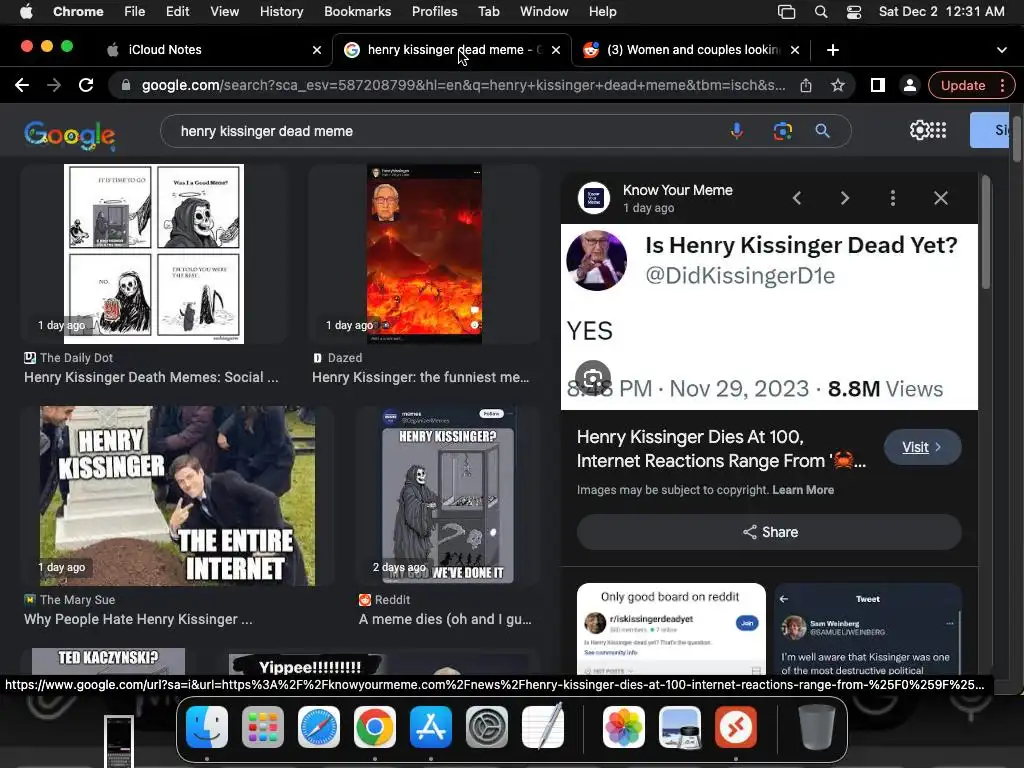Click the Chrome forward arrow

pyautogui.click(x=54, y=85)
